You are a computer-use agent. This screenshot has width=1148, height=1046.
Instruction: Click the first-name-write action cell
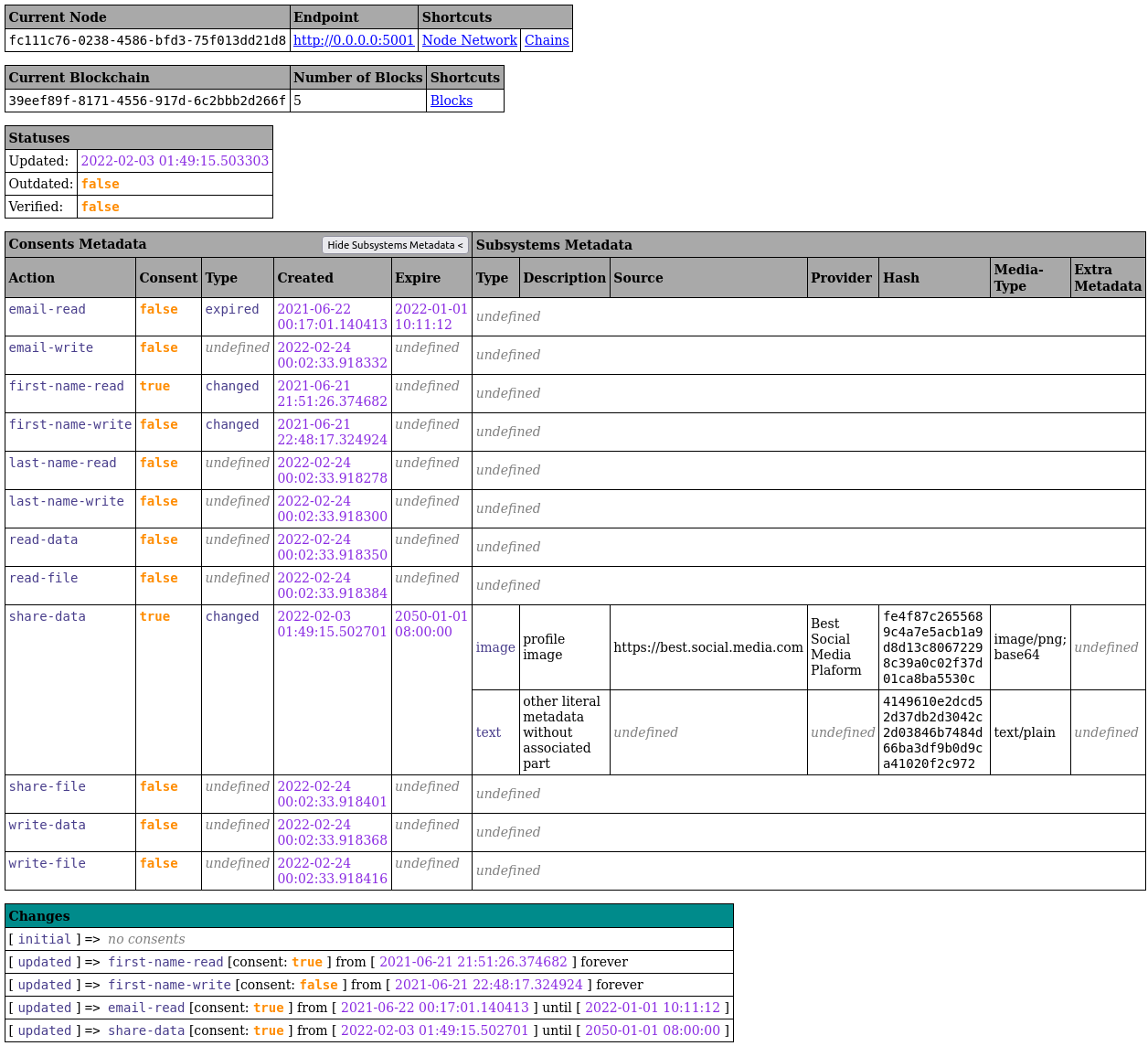pos(70,432)
